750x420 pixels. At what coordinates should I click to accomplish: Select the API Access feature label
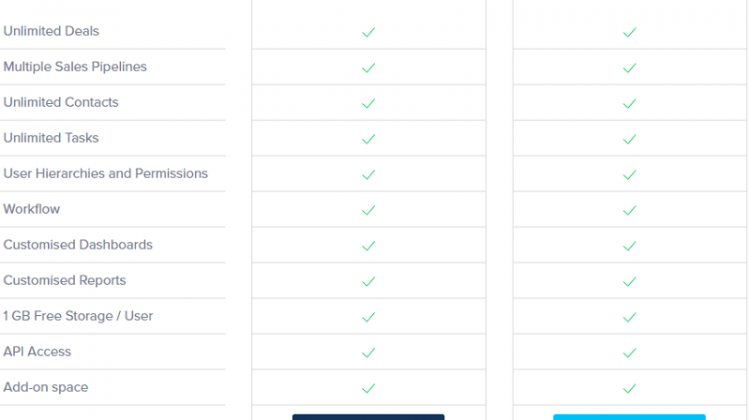coord(37,352)
